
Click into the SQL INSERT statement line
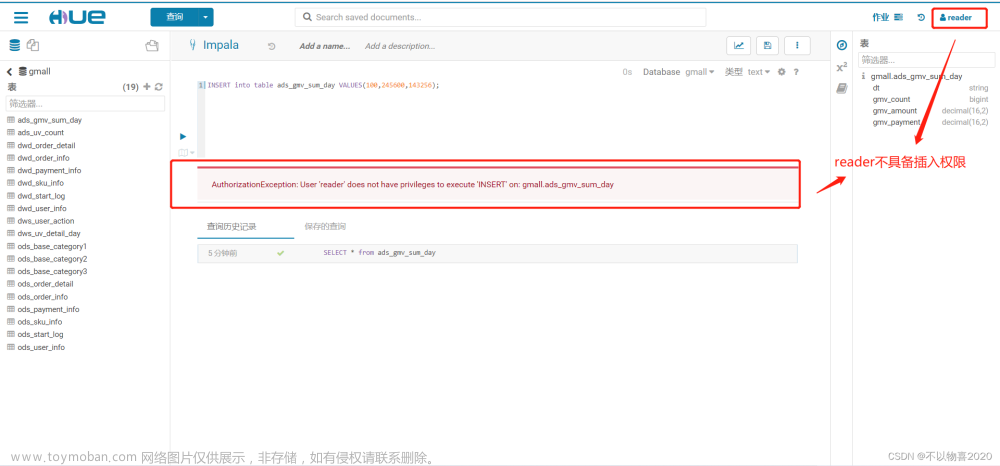click(x=323, y=85)
